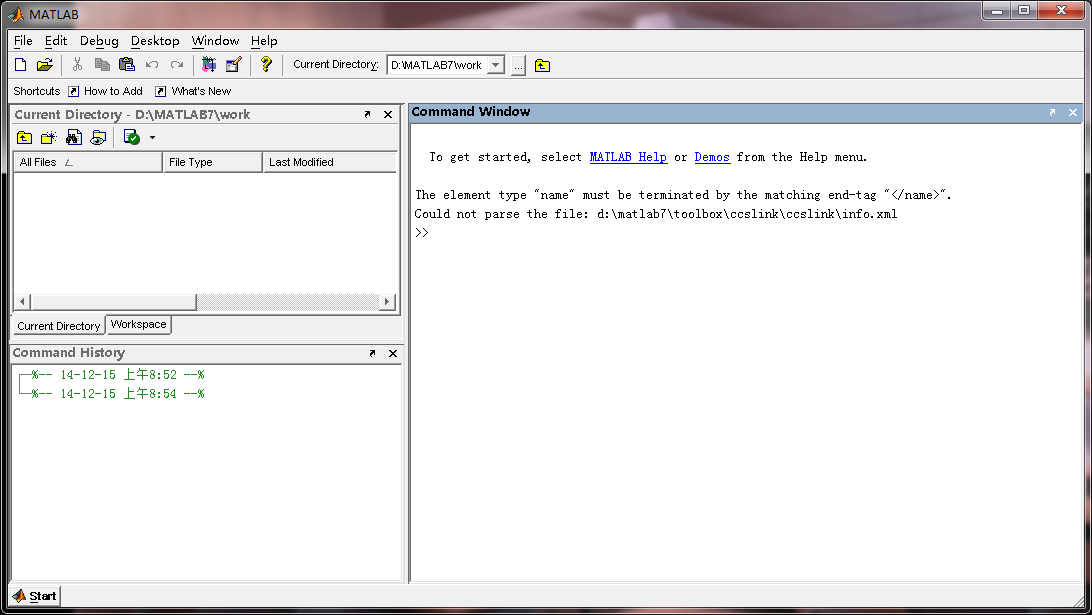The height and width of the screenshot is (615, 1092).
Task: Undock the Current Directory panel
Action: point(367,114)
